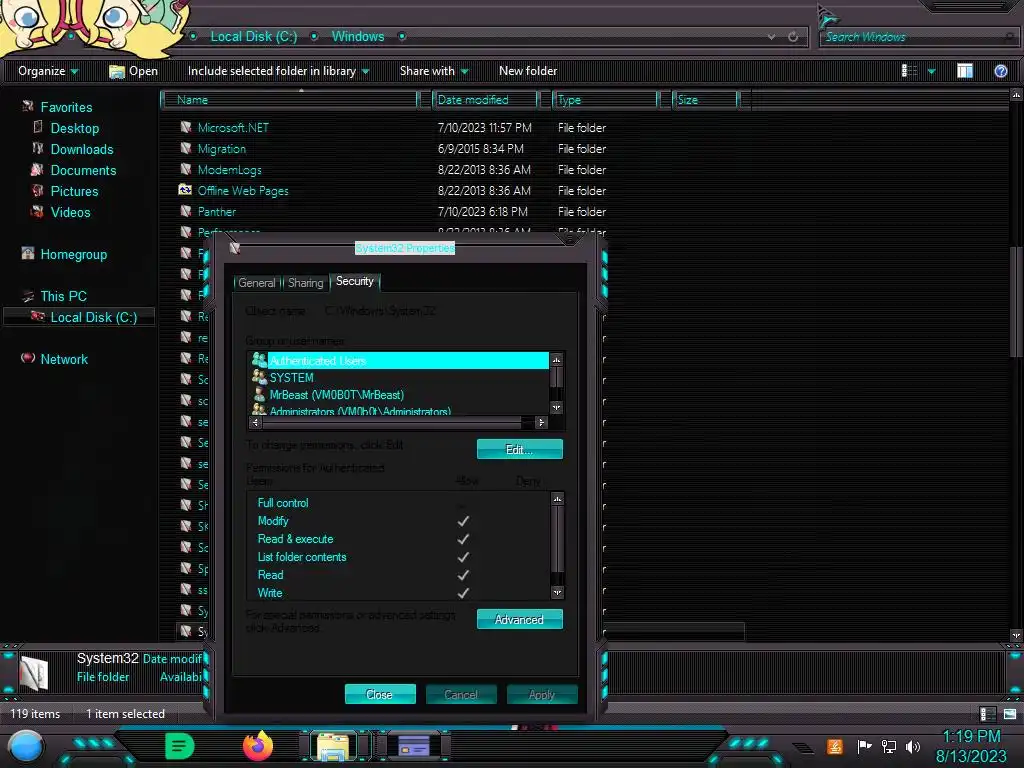Screen dimensions: 1024x768
Task: Toggle the preview pane icon
Action: [x=965, y=71]
